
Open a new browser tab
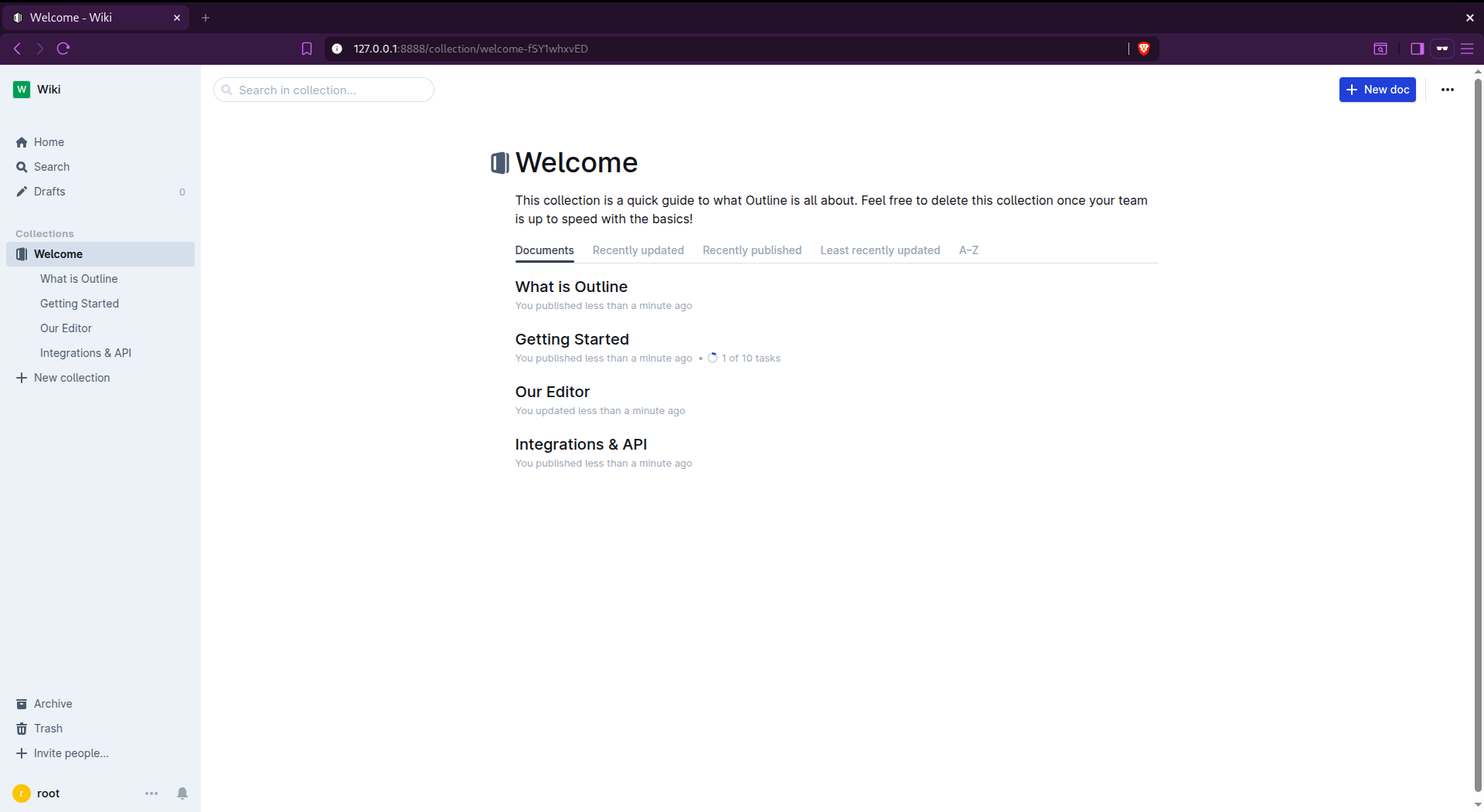pyautogui.click(x=206, y=18)
